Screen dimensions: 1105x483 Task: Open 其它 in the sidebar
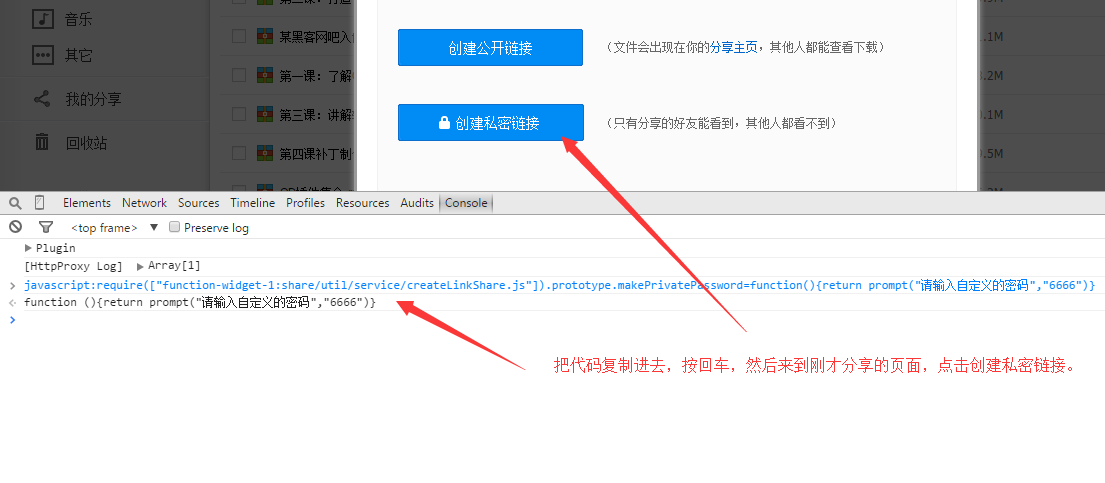[78, 55]
